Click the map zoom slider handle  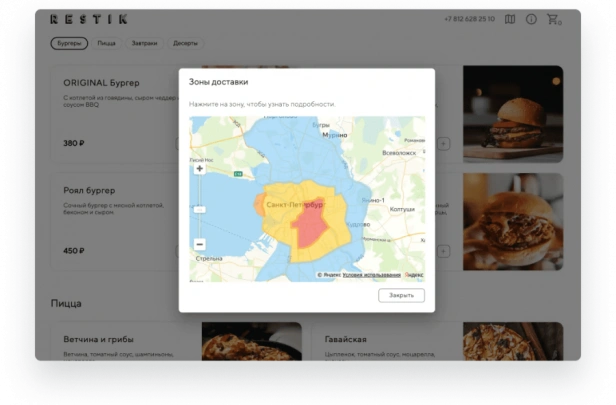[199, 209]
